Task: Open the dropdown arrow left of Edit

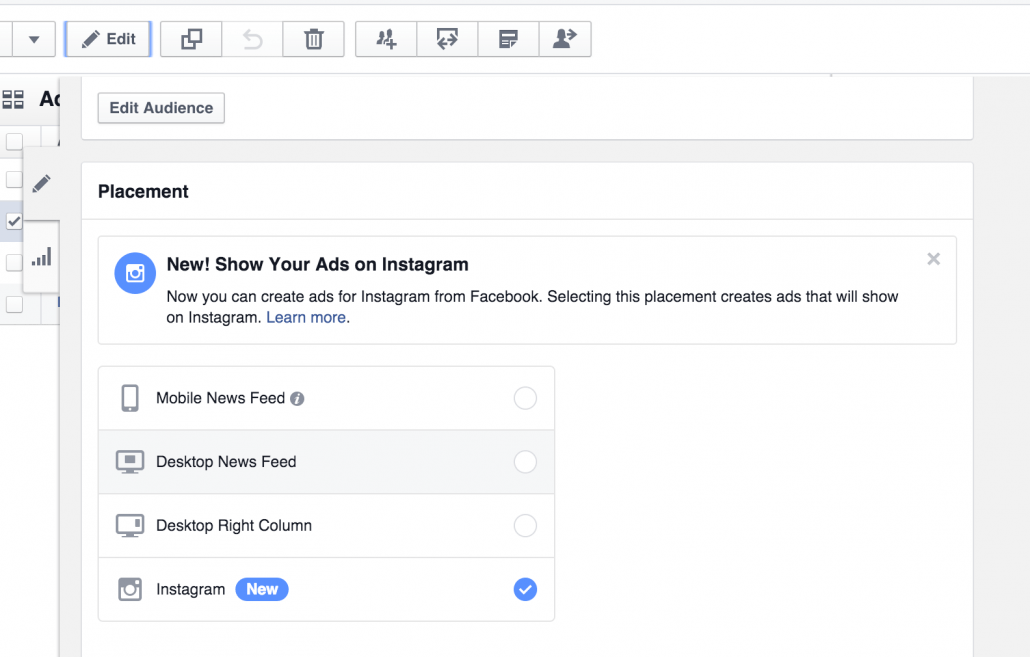Action: click(x=34, y=39)
